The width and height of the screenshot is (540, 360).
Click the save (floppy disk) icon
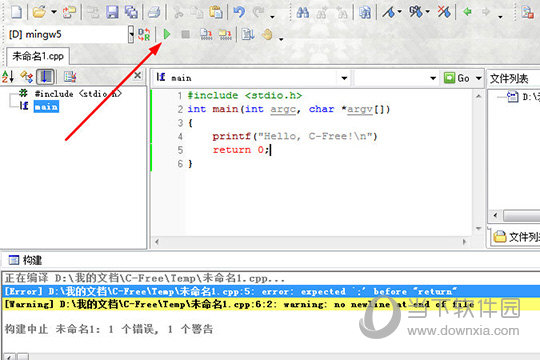[x=112, y=12]
